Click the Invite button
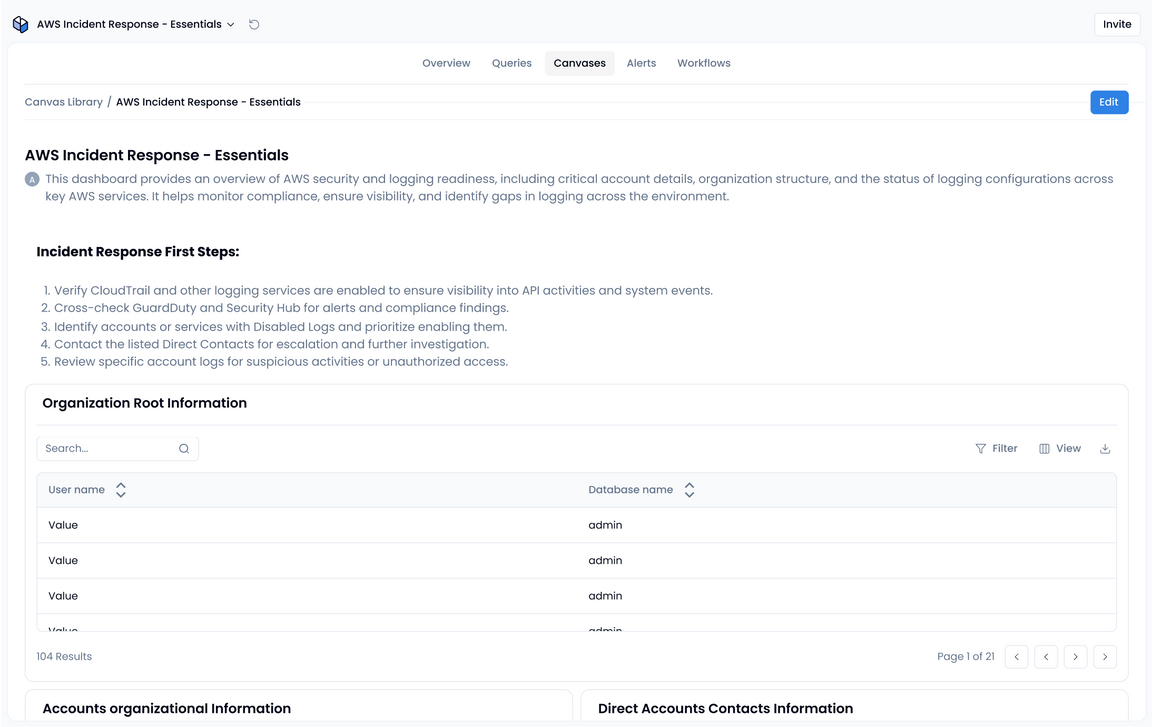This screenshot has width=1152, height=727. click(1117, 24)
